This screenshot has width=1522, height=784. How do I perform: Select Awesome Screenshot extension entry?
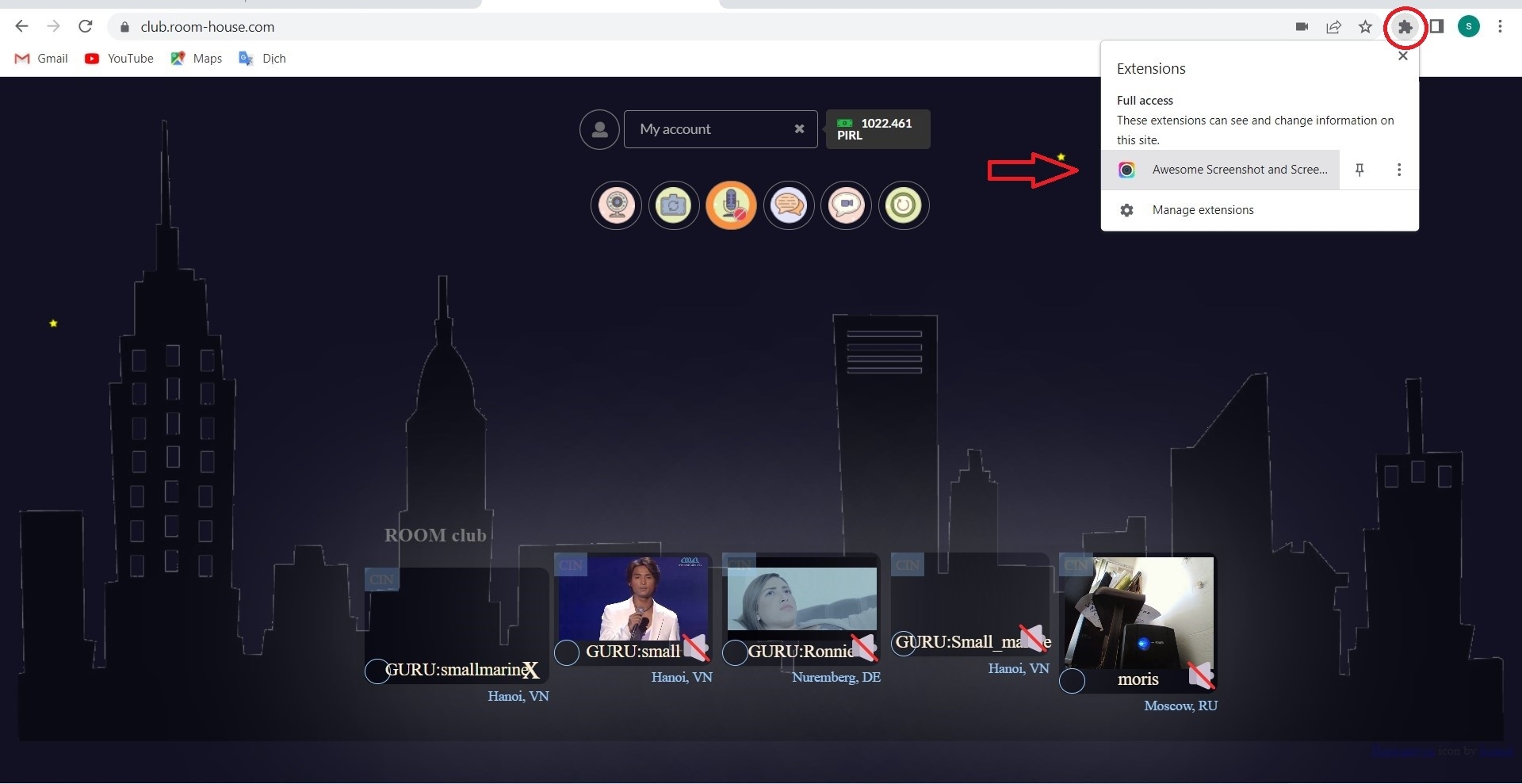pos(1221,170)
